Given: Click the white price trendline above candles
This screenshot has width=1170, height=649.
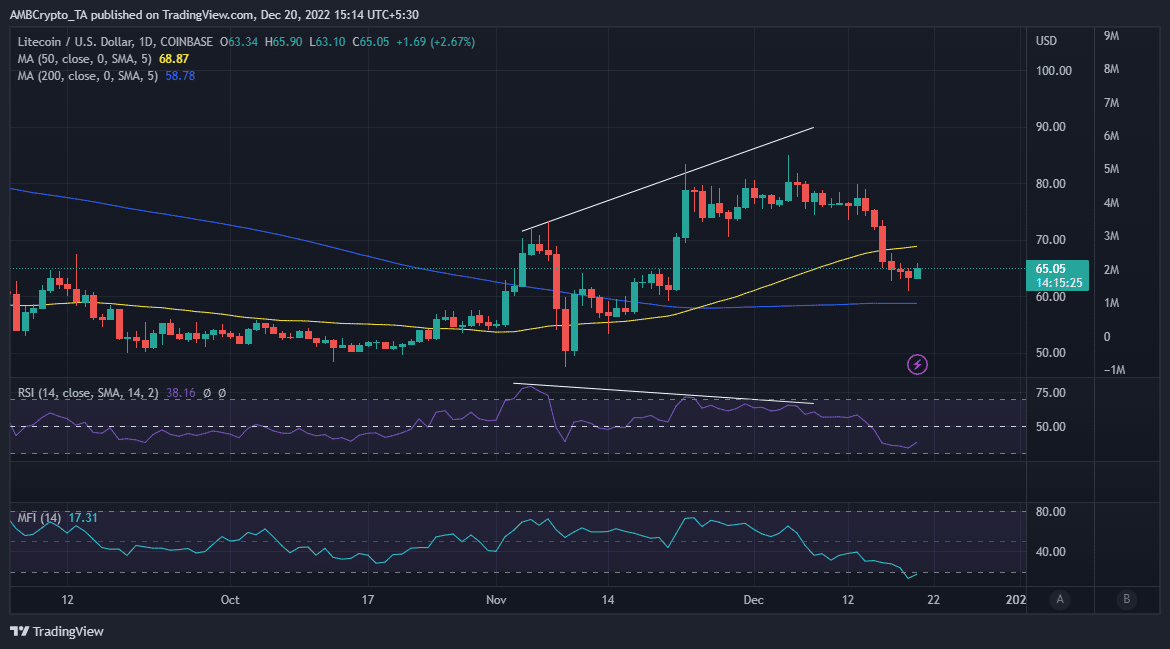Looking at the screenshot, I should [x=668, y=179].
